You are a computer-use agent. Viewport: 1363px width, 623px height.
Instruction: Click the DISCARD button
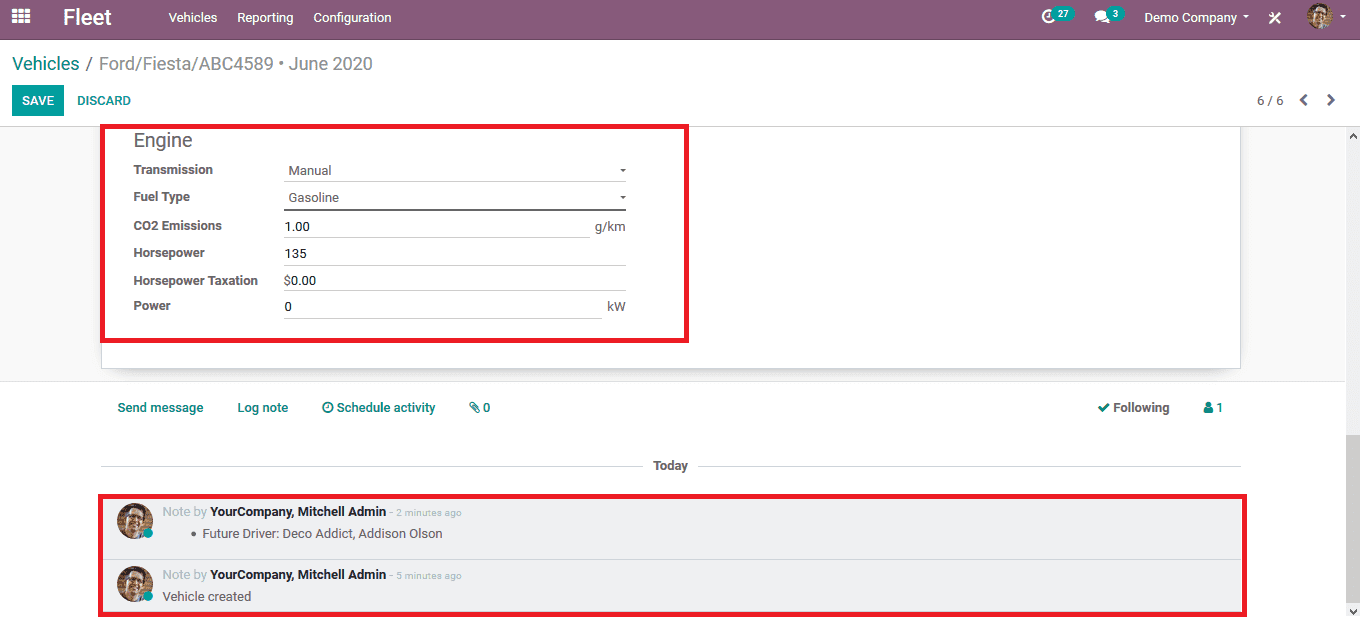click(104, 101)
